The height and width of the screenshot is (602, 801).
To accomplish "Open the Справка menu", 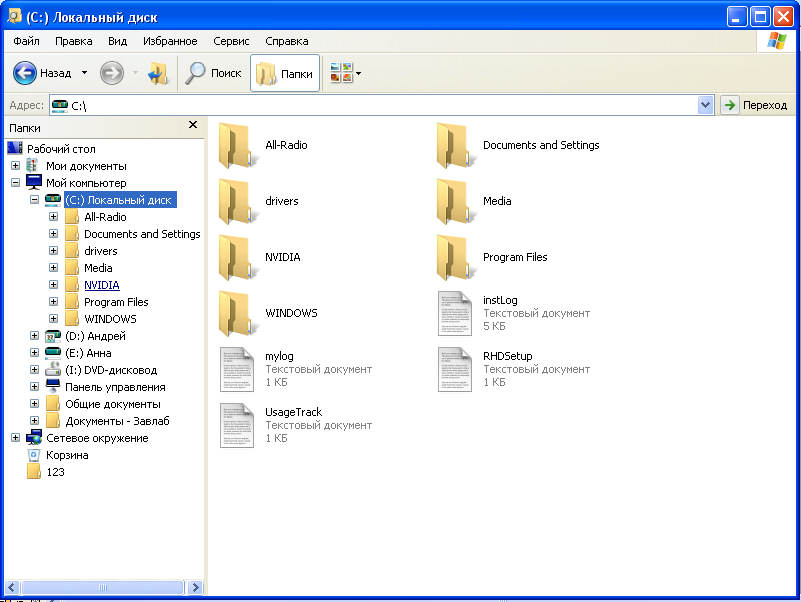I will [287, 41].
